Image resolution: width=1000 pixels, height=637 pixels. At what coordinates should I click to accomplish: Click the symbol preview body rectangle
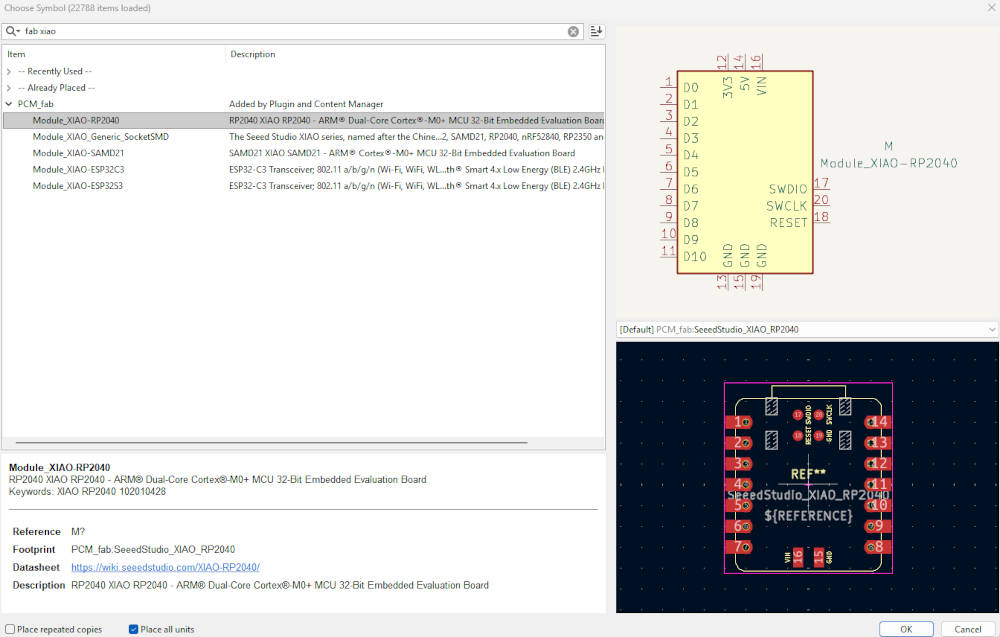(745, 172)
